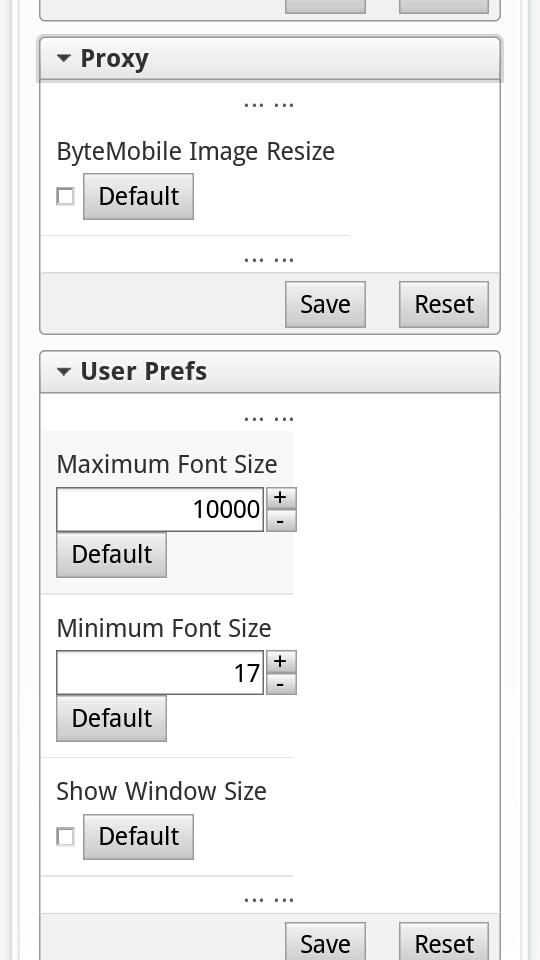The width and height of the screenshot is (540, 960).
Task: Enable ByteMobile Image Resize checkbox
Action: (x=66, y=197)
